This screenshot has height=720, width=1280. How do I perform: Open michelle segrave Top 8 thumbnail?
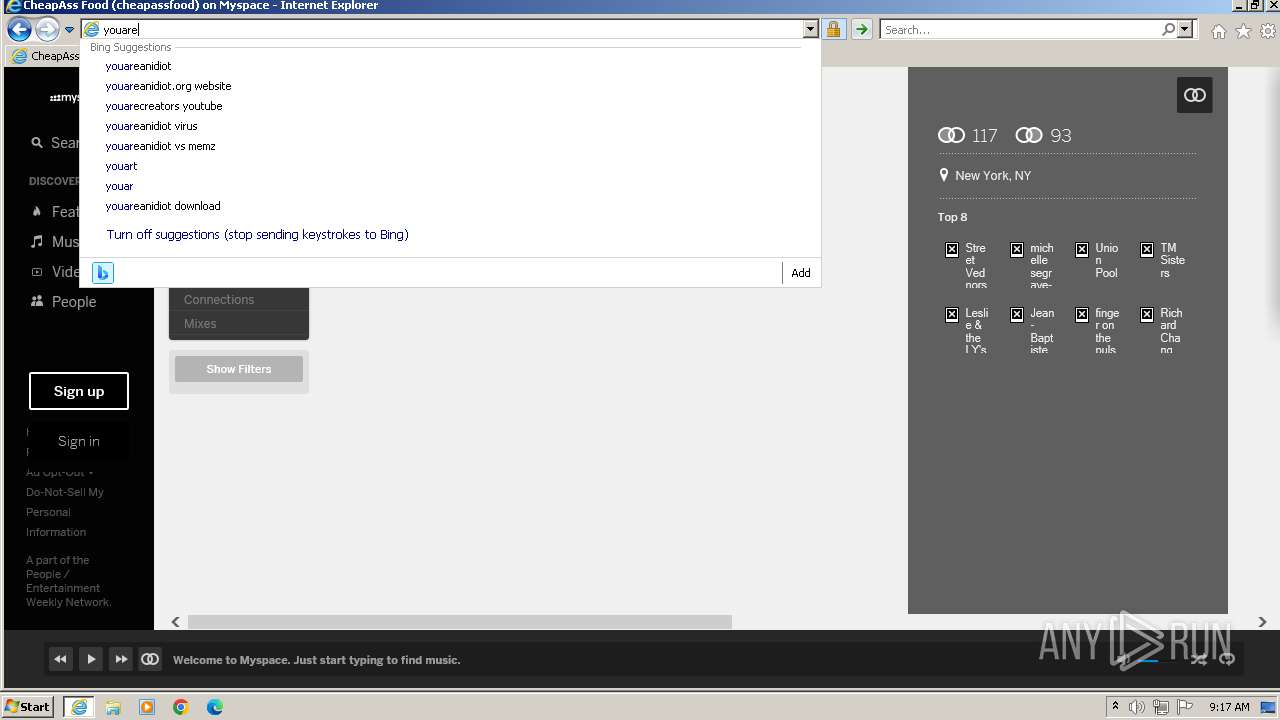[1017, 249]
